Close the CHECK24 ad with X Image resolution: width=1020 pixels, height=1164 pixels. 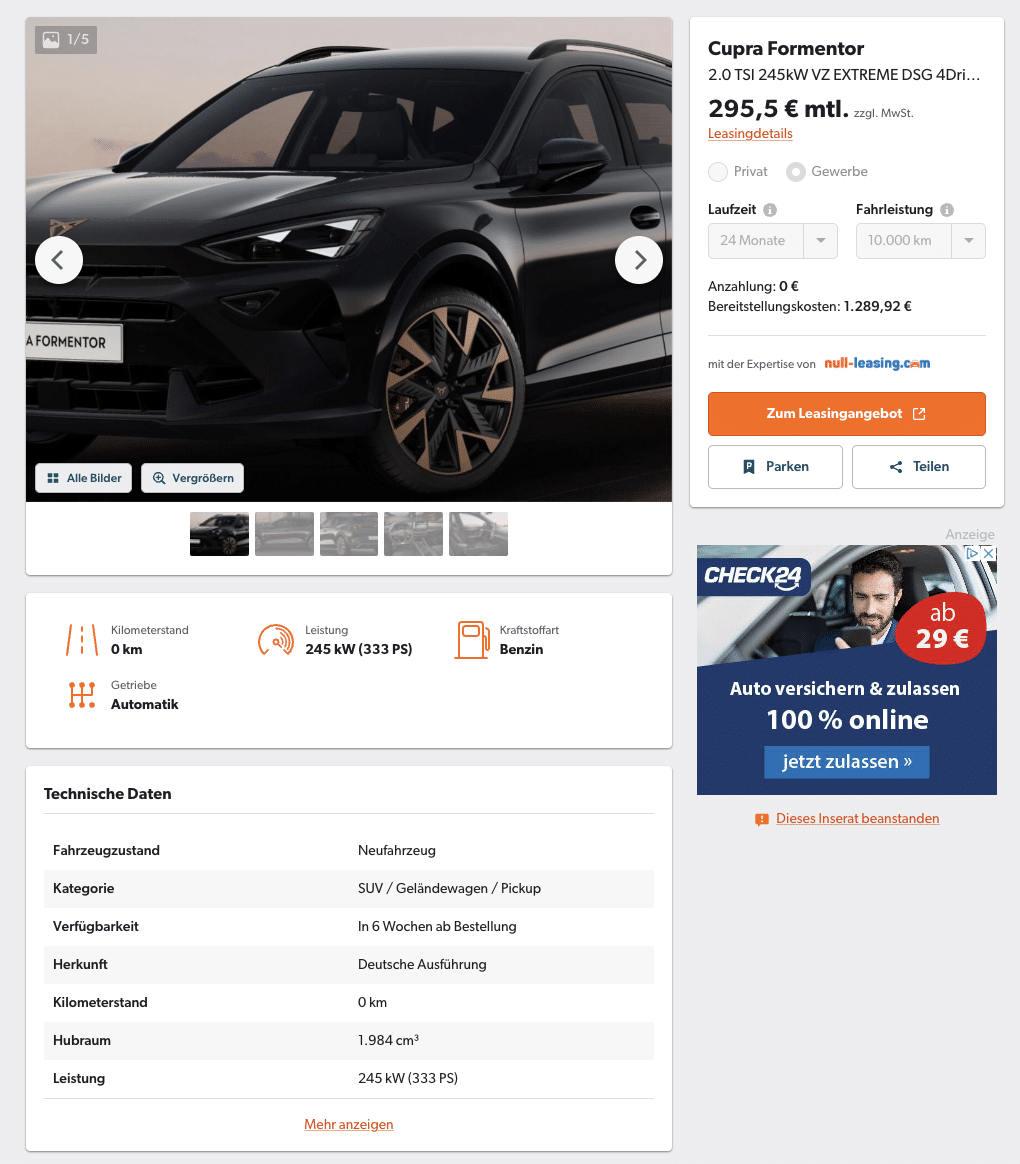click(989, 553)
